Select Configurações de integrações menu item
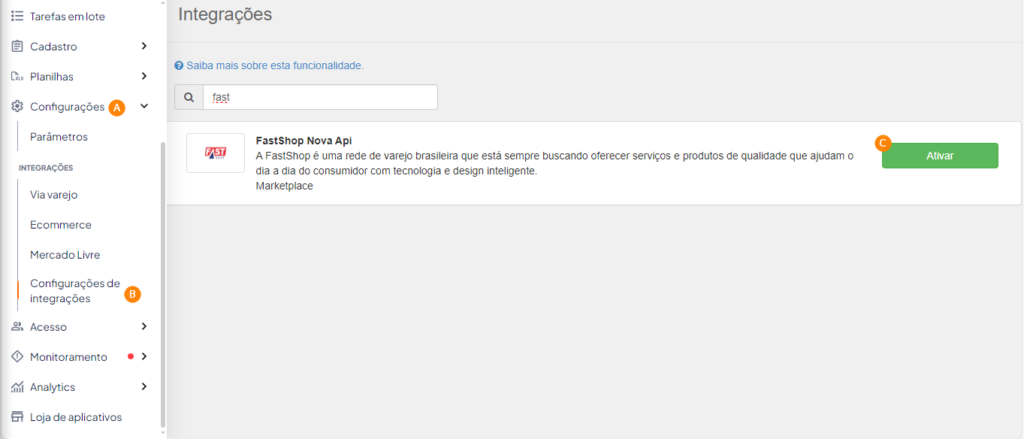The height and width of the screenshot is (439, 1024). point(74,291)
